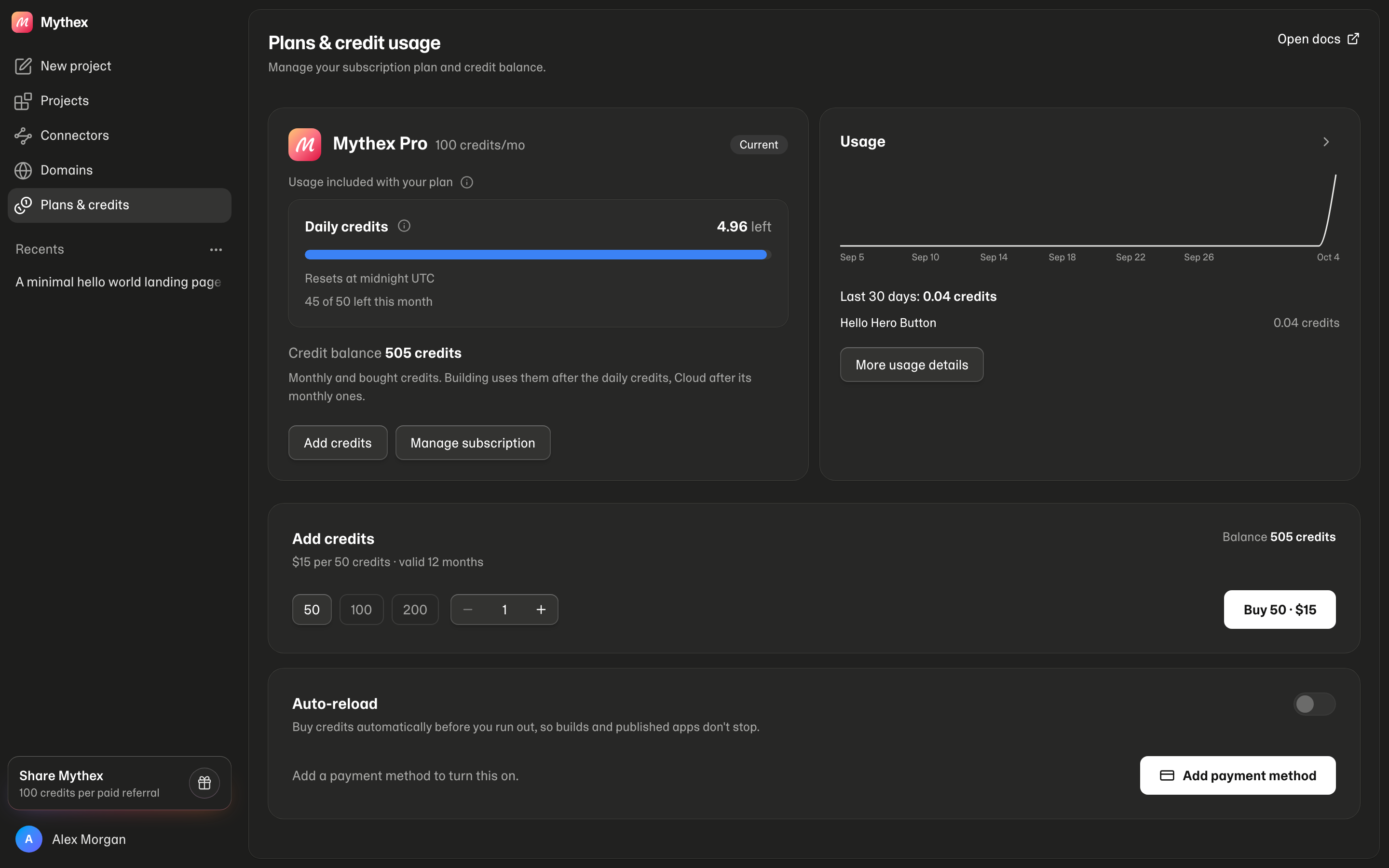Screen dimensions: 1389x868
Task: Click the Hello Hero Button usage row
Action: click(x=1089, y=323)
